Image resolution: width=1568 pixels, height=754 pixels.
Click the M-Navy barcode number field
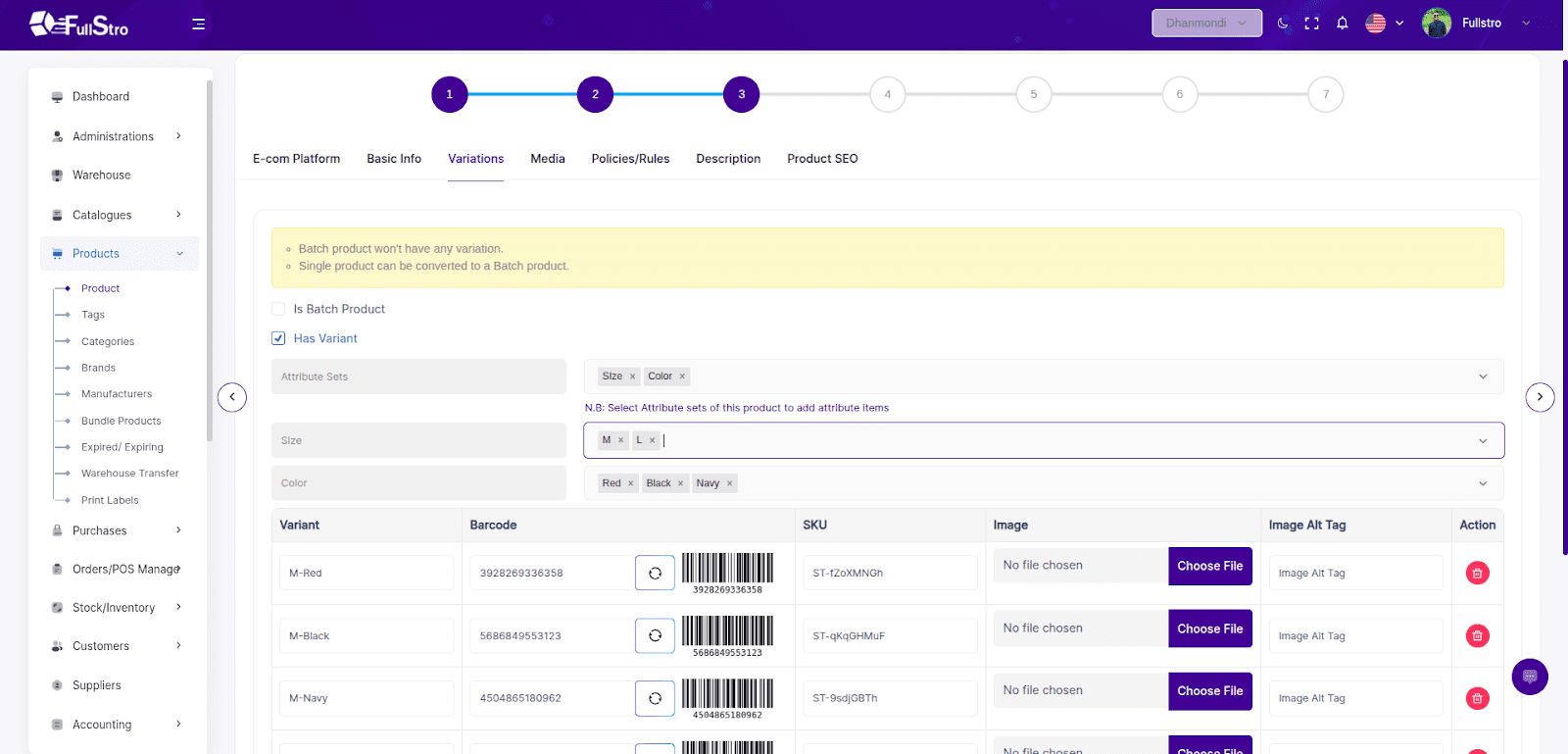point(552,698)
